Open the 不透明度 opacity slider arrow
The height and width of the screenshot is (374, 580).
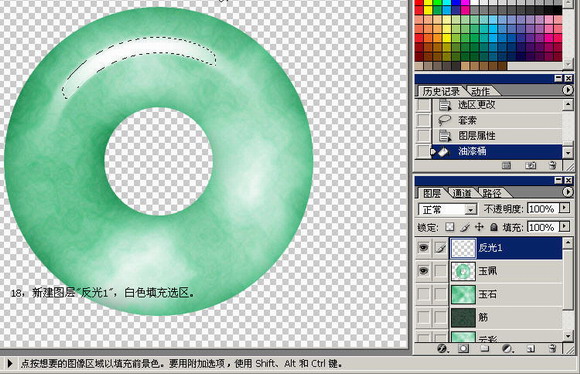(564, 208)
